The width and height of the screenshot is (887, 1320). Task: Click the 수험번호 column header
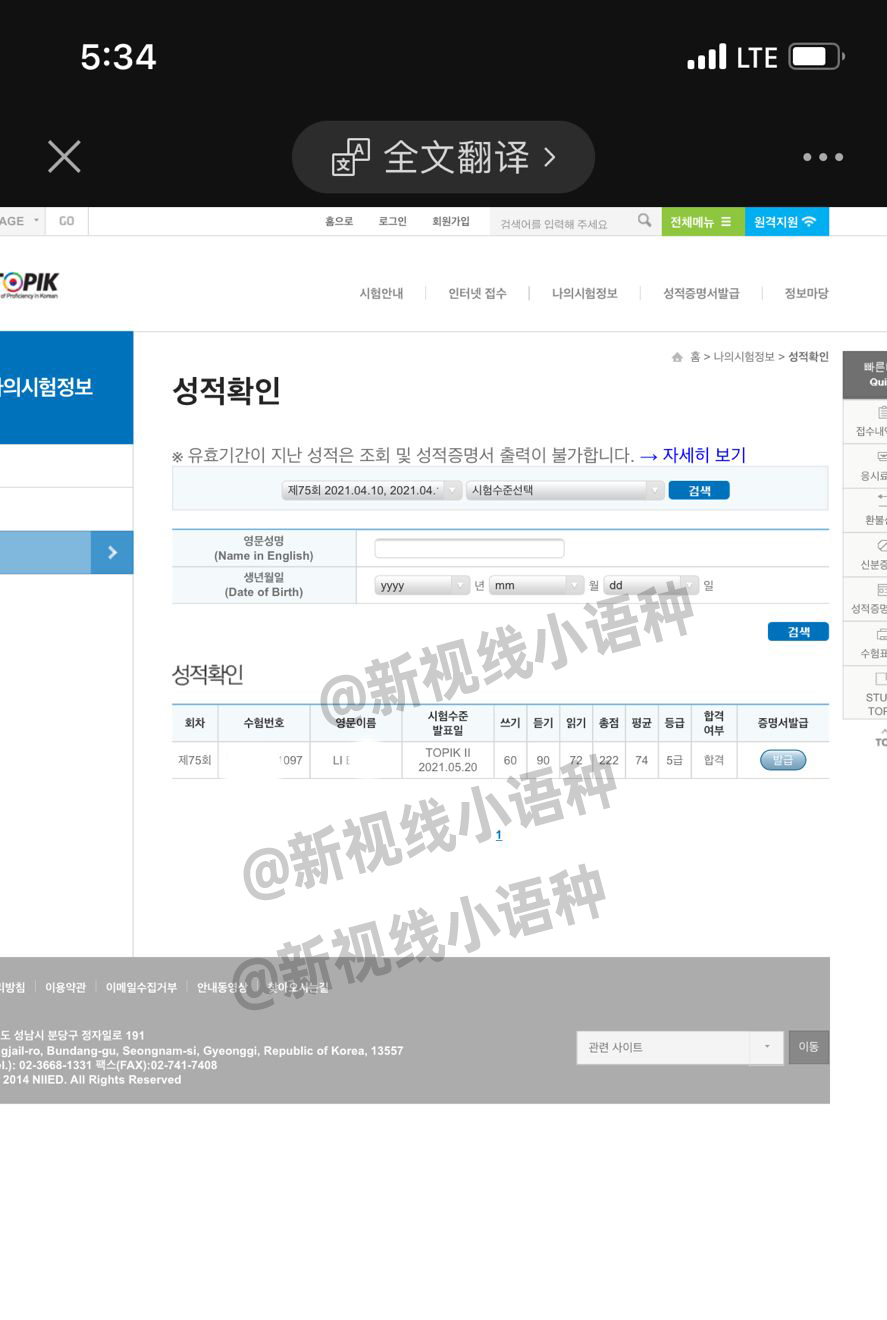(x=264, y=723)
